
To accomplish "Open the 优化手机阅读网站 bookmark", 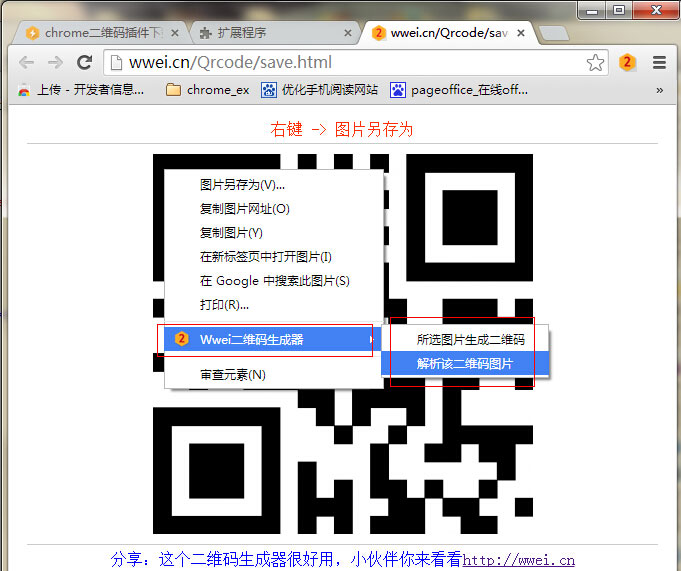I will [x=319, y=90].
